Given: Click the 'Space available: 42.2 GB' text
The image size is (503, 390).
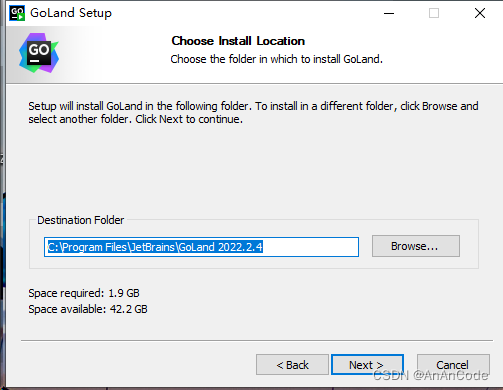Looking at the screenshot, I should coord(88,309).
